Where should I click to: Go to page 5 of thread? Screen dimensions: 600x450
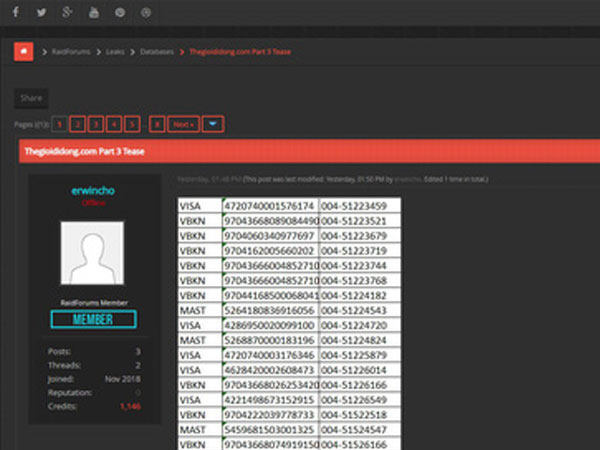(x=132, y=124)
